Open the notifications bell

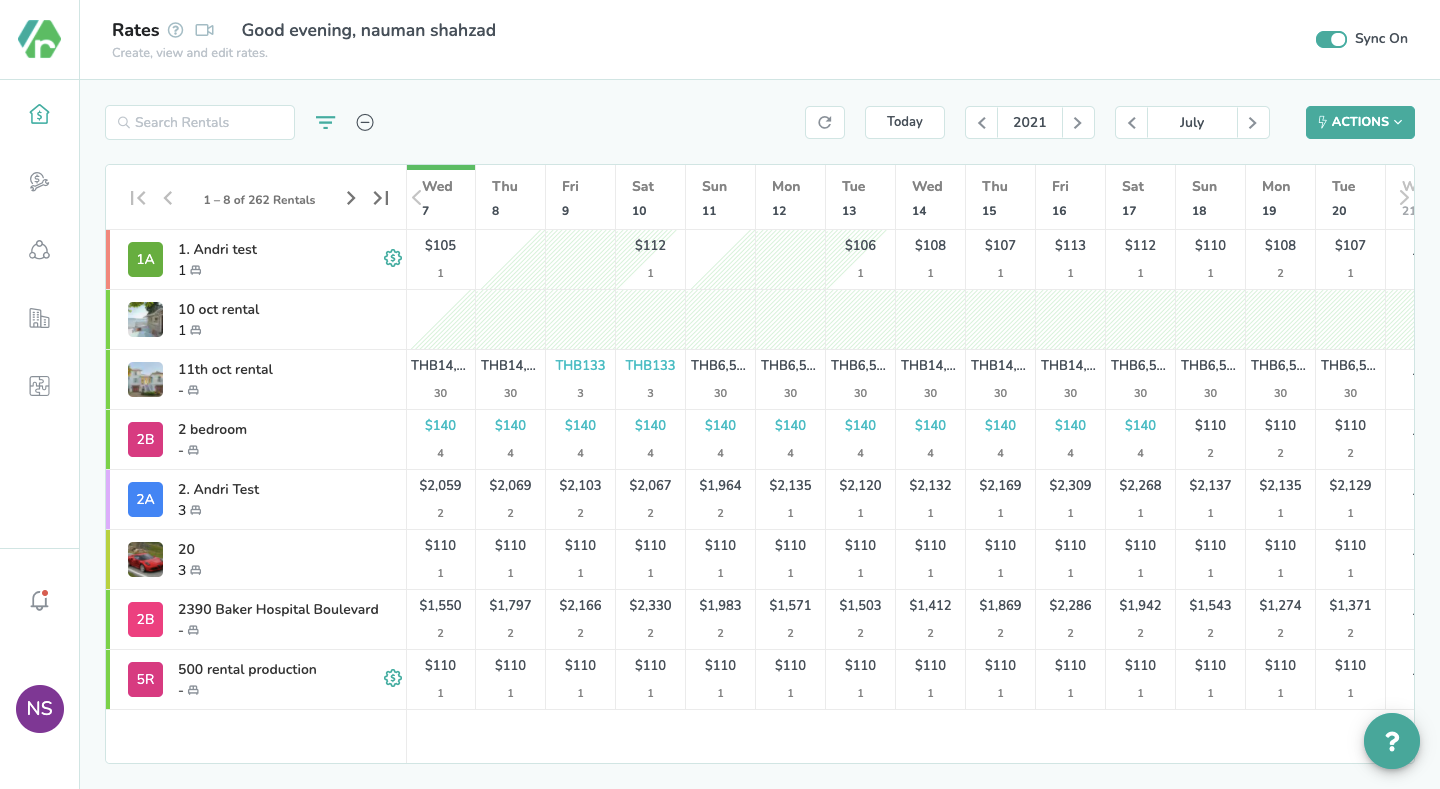(39, 600)
